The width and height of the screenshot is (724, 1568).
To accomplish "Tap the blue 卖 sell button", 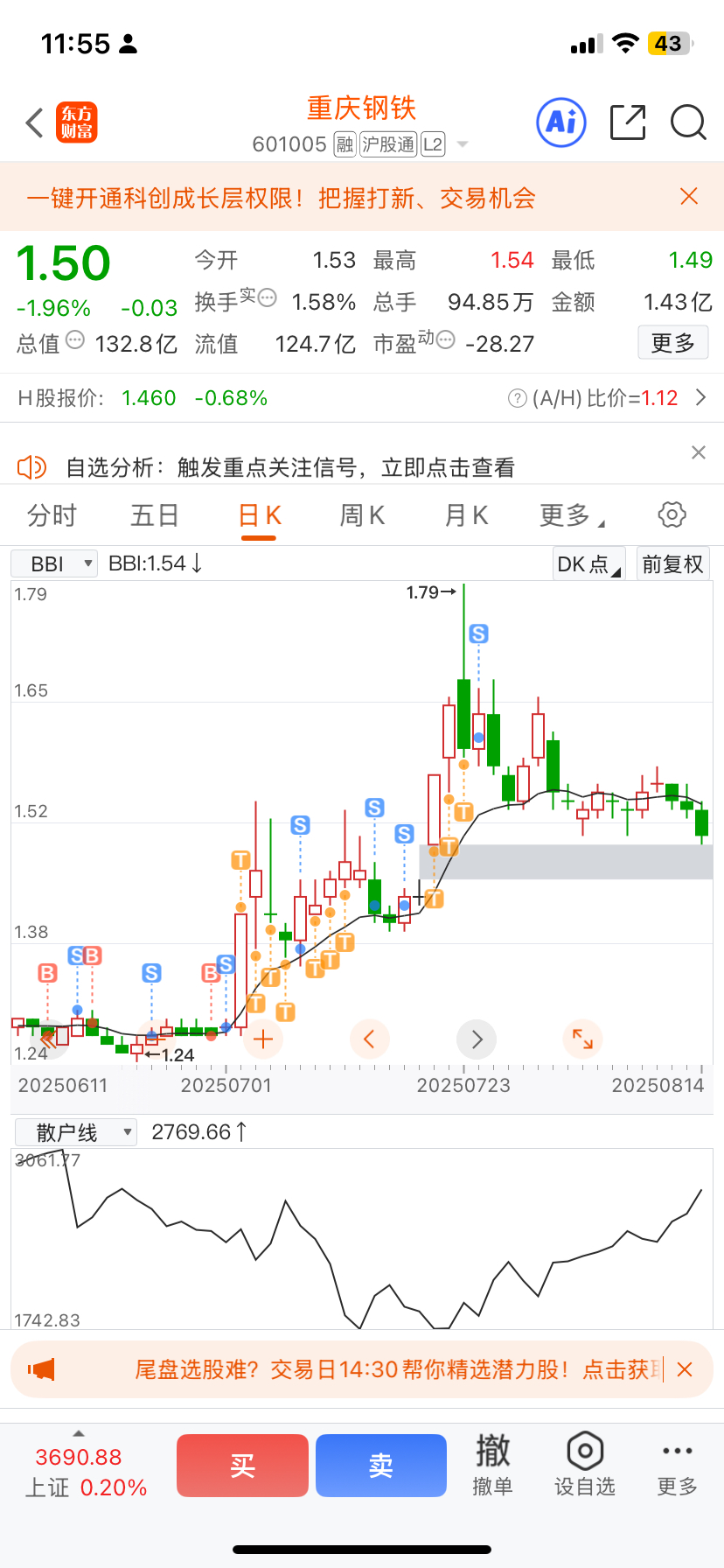I will [x=381, y=1466].
